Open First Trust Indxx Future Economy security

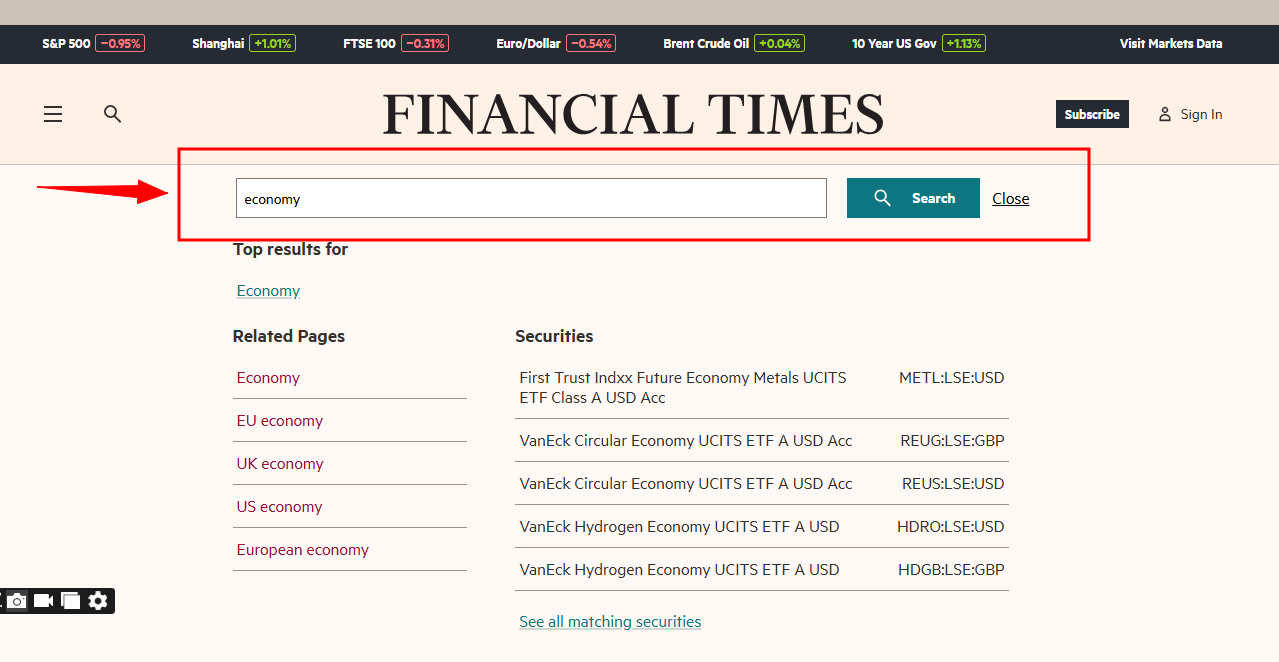click(x=682, y=387)
